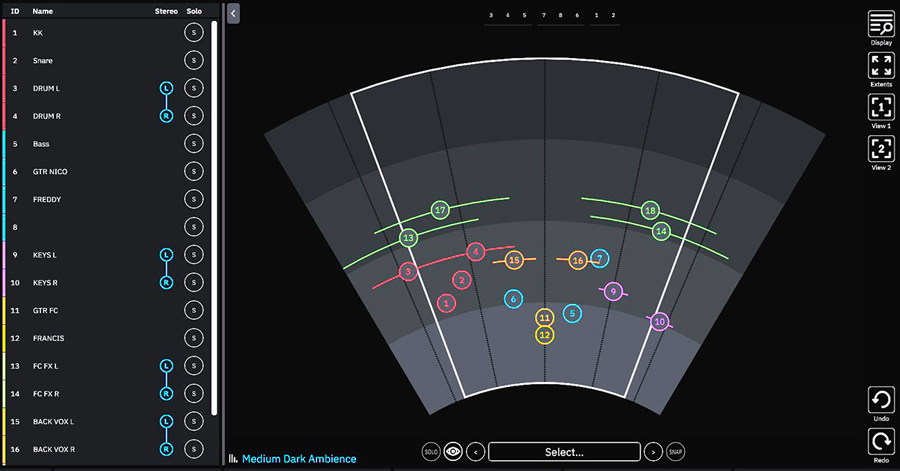Toggle stereo link R on DRUM R

[x=166, y=116]
